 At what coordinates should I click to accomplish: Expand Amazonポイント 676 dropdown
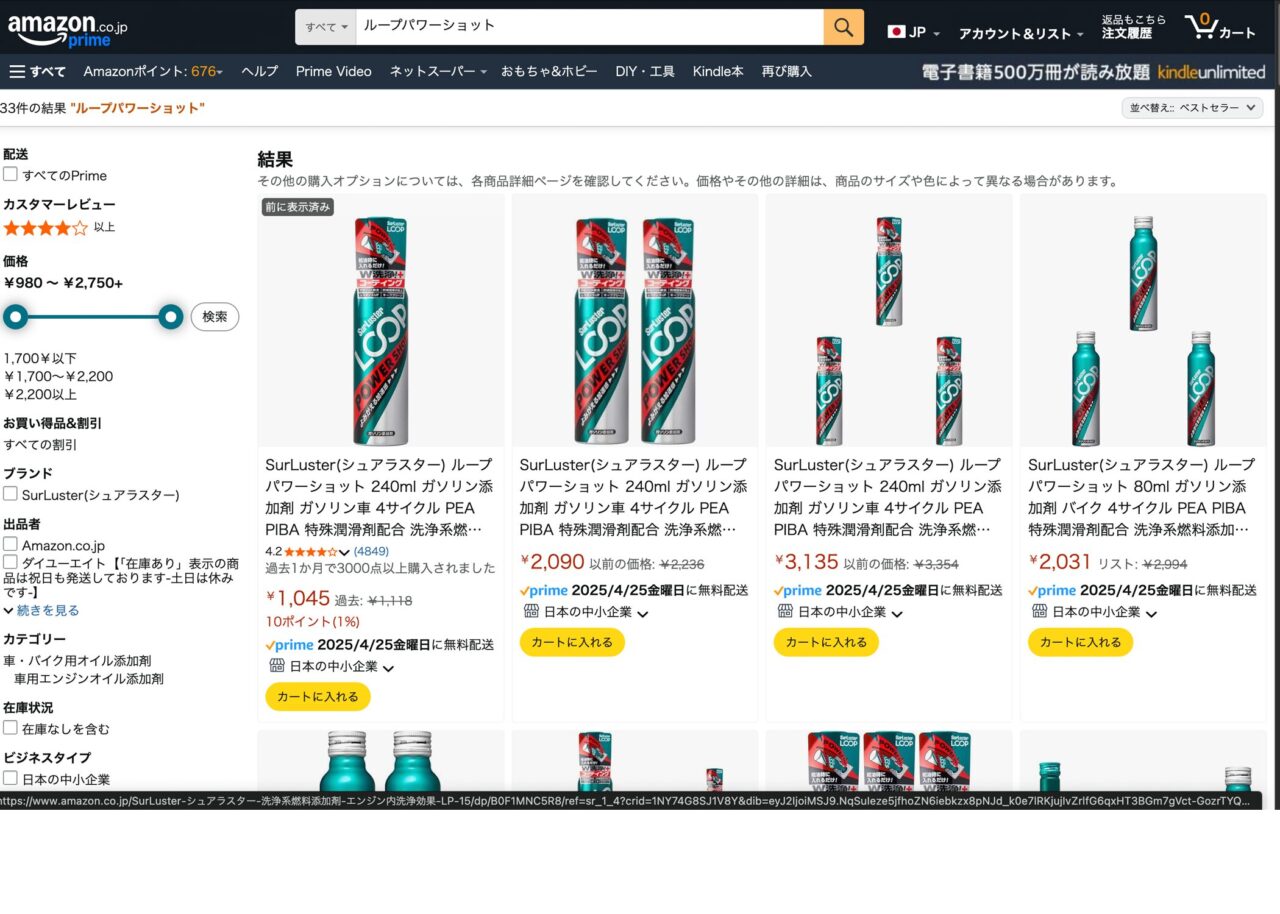tap(153, 71)
